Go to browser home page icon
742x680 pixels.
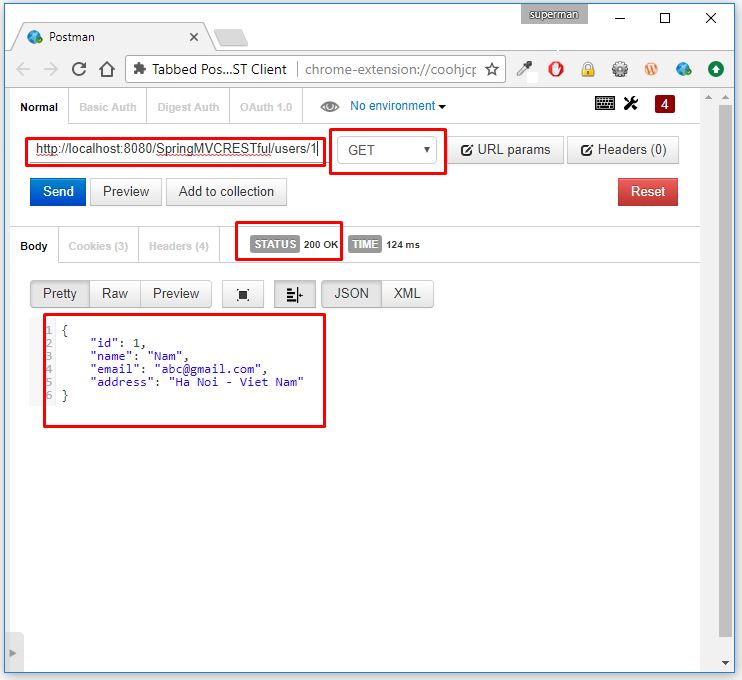click(107, 70)
